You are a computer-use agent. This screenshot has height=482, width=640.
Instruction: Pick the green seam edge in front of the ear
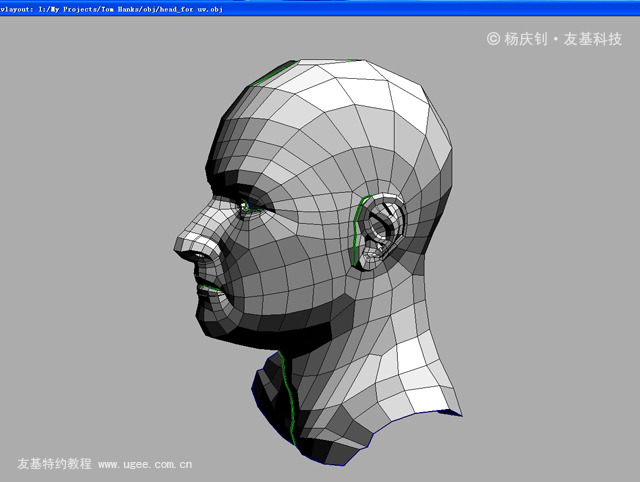(x=358, y=229)
